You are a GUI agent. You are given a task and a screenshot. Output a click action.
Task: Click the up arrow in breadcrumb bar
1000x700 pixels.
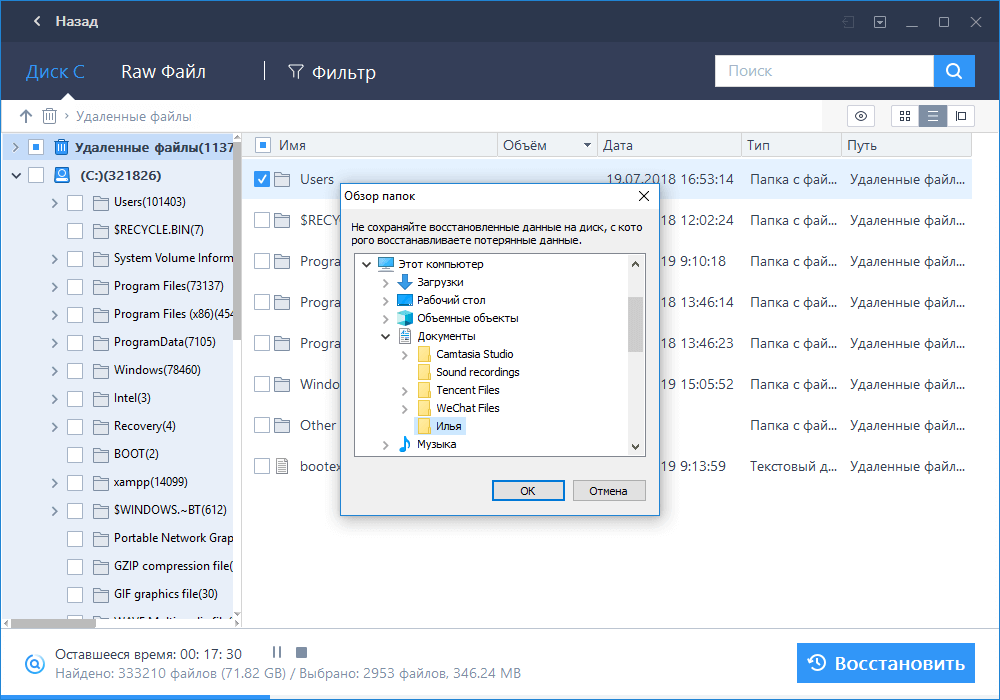(x=26, y=116)
